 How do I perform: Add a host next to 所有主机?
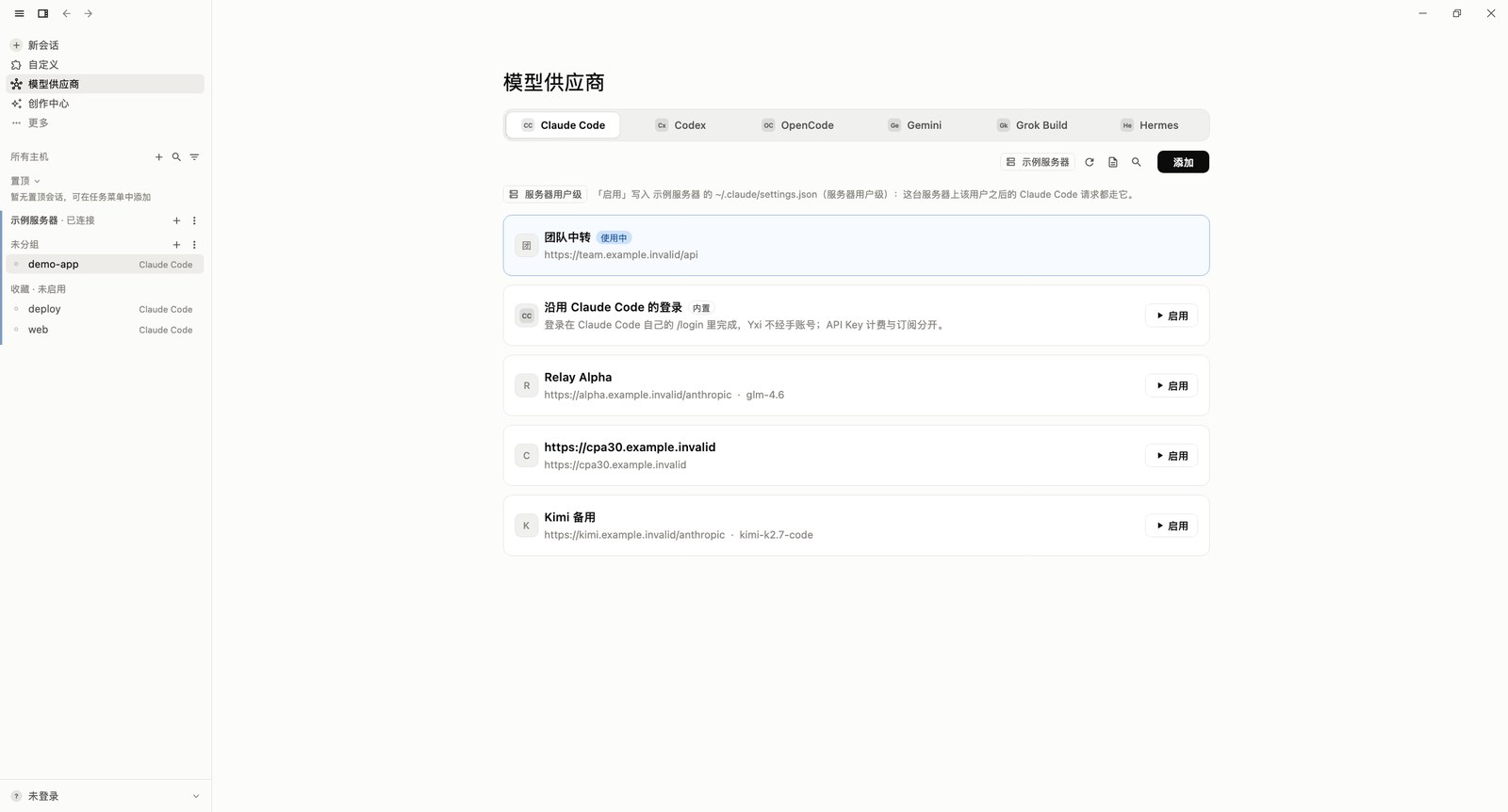point(158,157)
